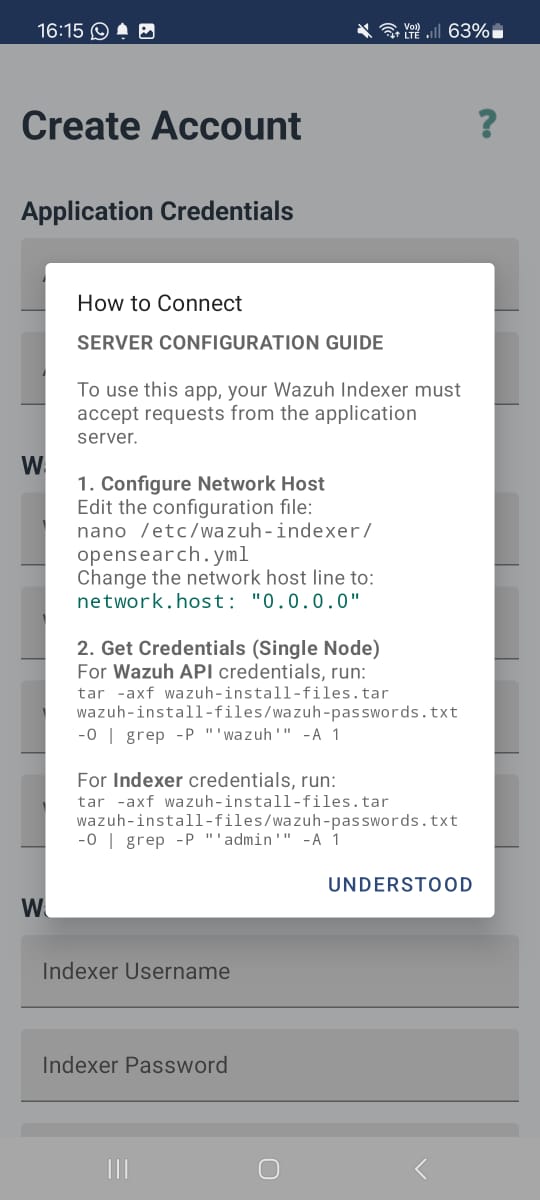Tap the green network.host: "0.0.0.0" text
The image size is (540, 1200).
218,601
